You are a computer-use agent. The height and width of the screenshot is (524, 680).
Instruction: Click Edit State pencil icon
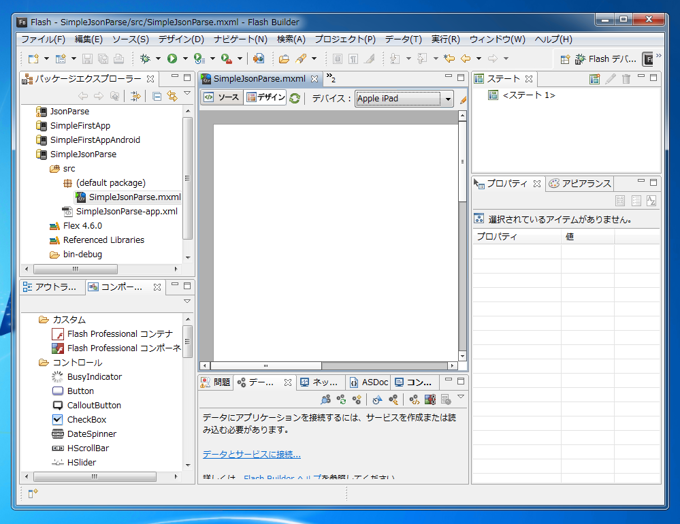[611, 79]
